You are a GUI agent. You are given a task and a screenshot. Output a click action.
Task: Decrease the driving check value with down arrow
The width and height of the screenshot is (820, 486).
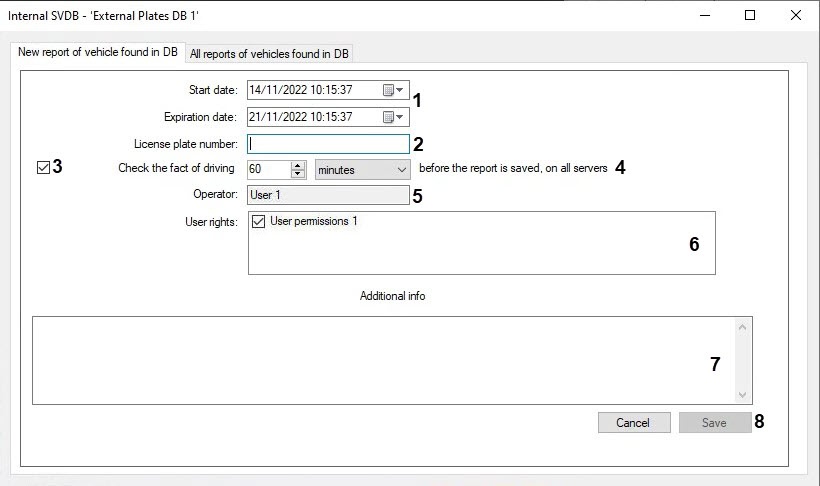pyautogui.click(x=297, y=174)
